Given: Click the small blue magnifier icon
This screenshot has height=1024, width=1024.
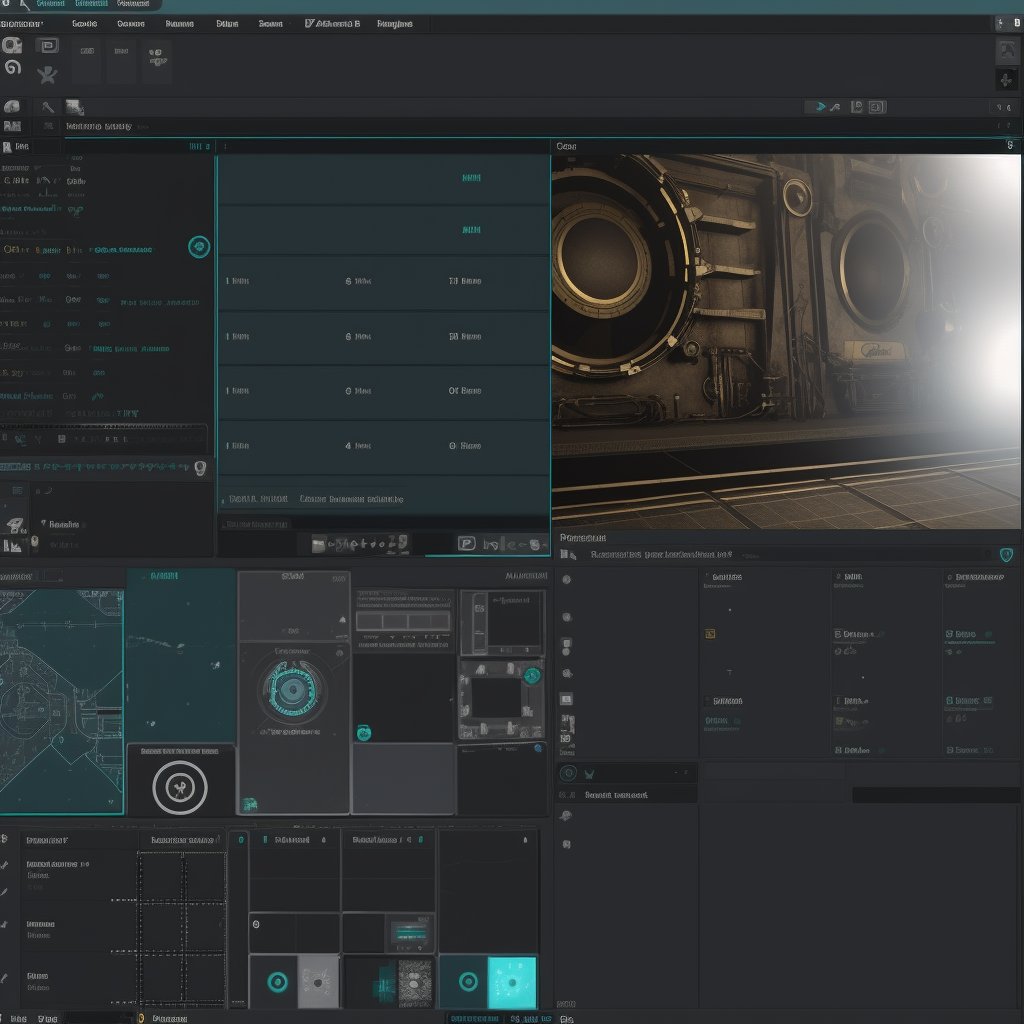Looking at the screenshot, I should click(538, 748).
